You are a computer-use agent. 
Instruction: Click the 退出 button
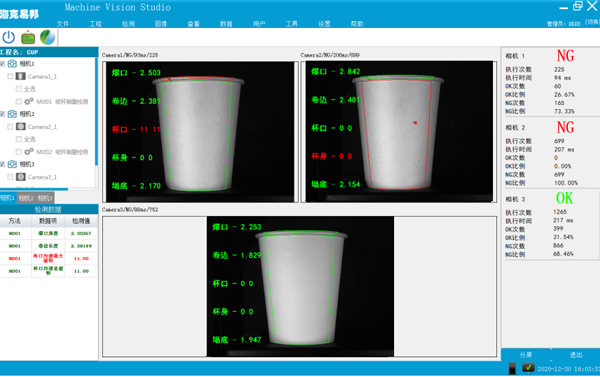tap(576, 355)
